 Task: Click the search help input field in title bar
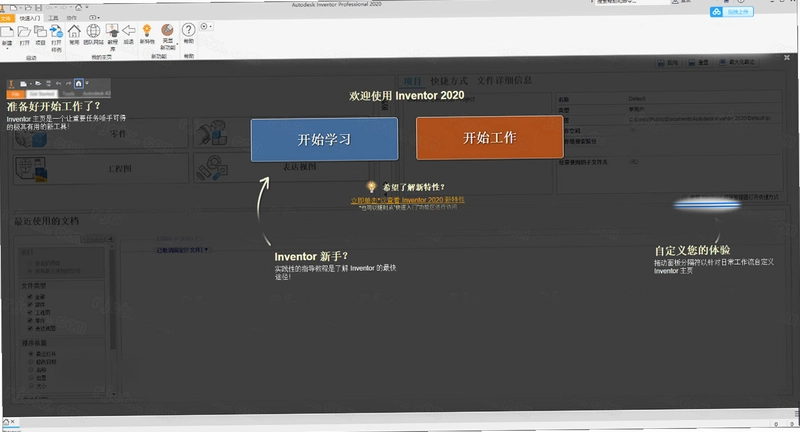click(x=631, y=2)
